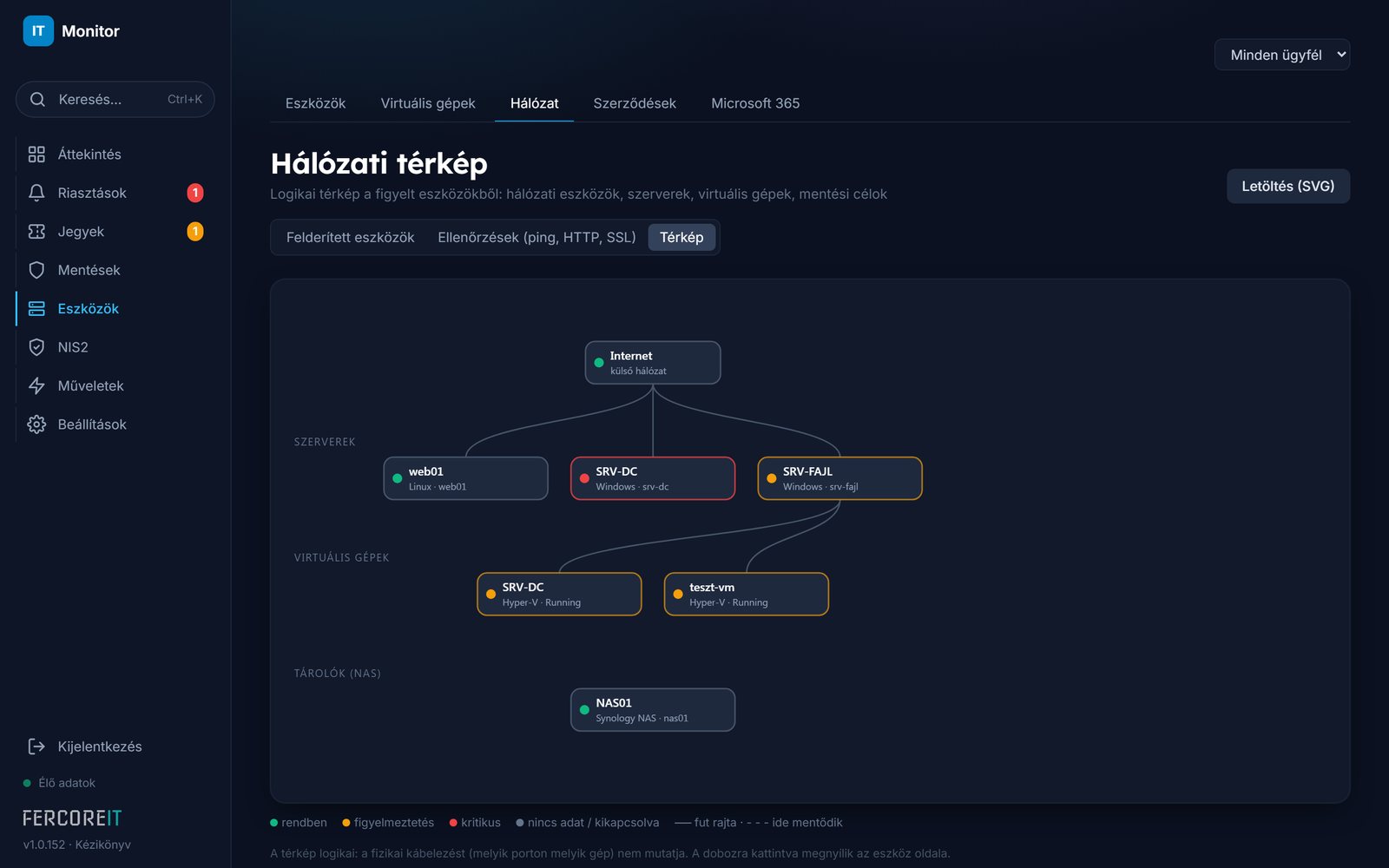Click the red Riasztások badge
Image resolution: width=1389 pixels, height=868 pixels.
coord(195,193)
